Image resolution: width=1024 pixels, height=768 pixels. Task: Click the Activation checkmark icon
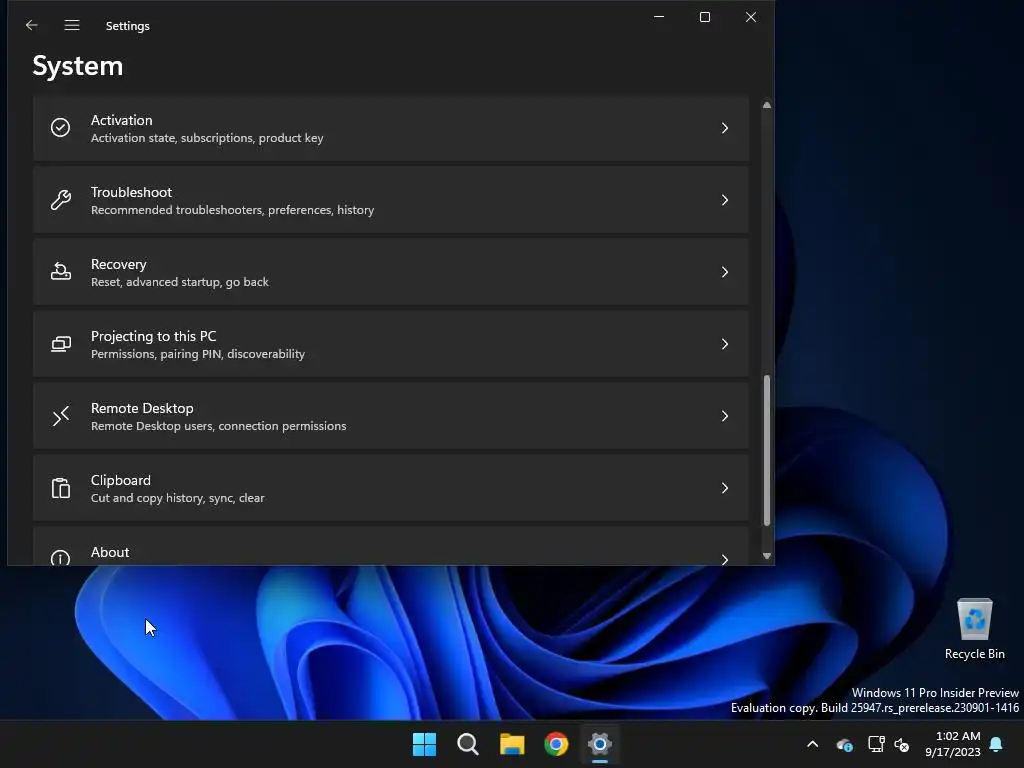point(61,127)
